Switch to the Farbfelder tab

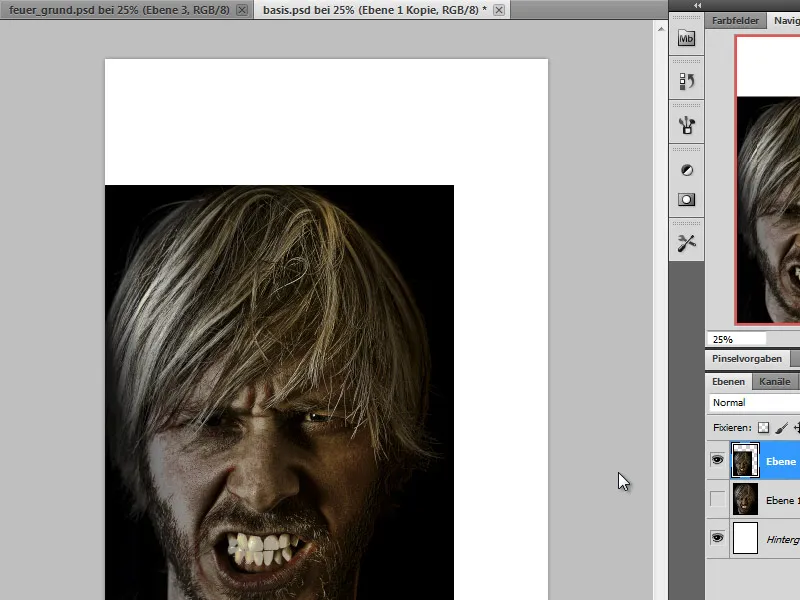point(735,21)
